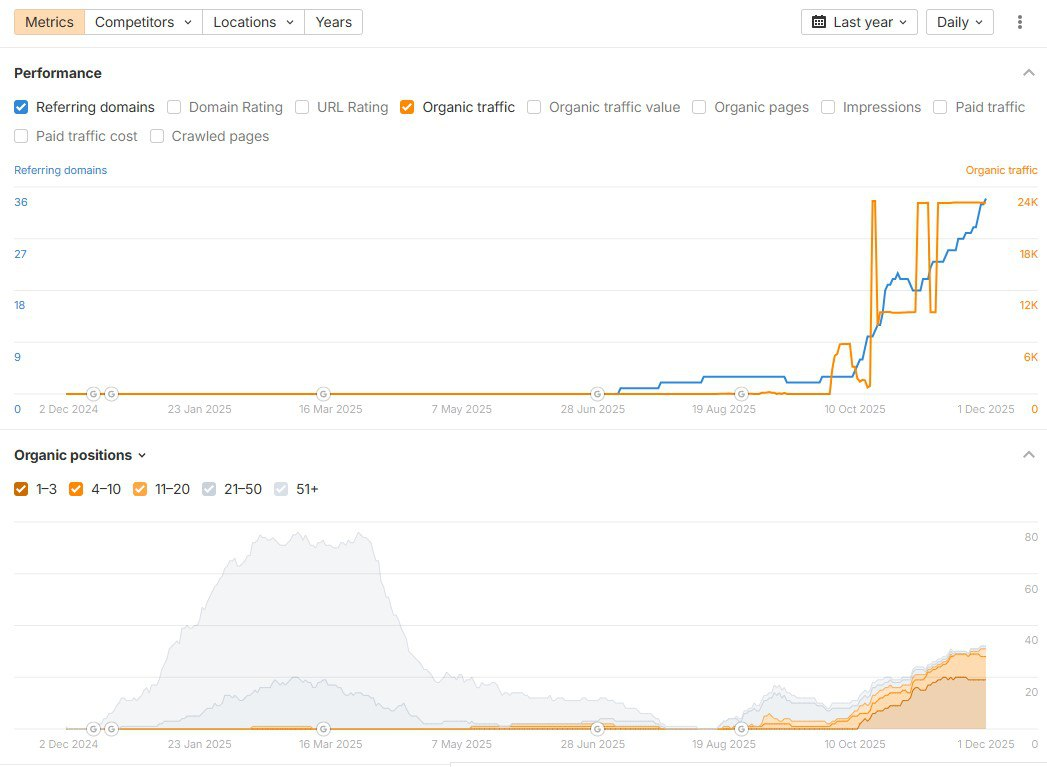Screen dimensions: 1047x767
Task: Uncheck the Referring domains checkbox
Action: pos(21,107)
